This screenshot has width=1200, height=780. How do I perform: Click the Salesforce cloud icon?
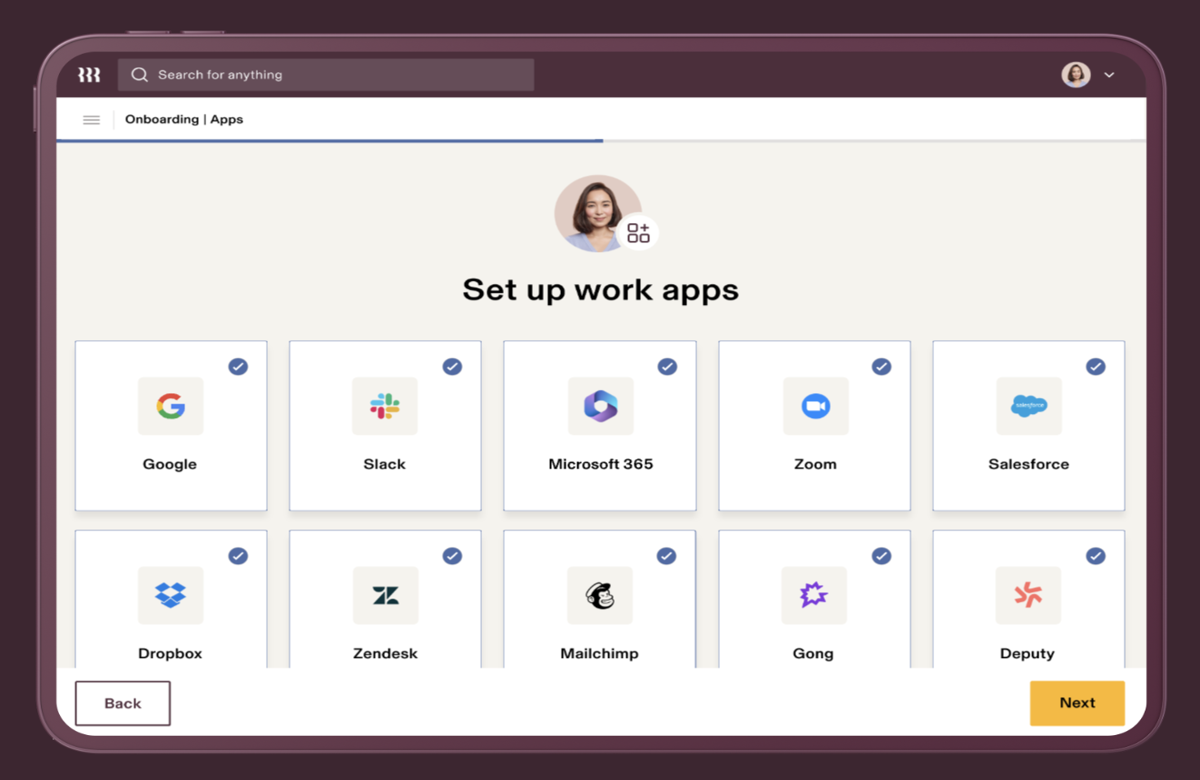[x=1029, y=406]
